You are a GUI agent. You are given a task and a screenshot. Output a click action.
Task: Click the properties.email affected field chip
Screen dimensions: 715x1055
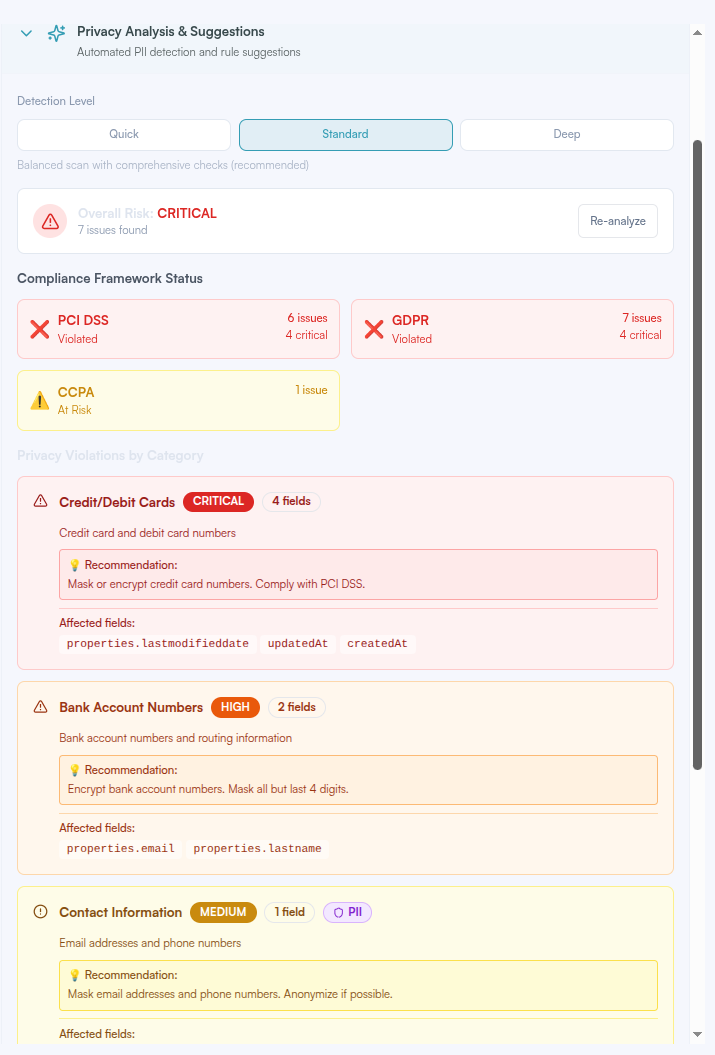pos(121,849)
